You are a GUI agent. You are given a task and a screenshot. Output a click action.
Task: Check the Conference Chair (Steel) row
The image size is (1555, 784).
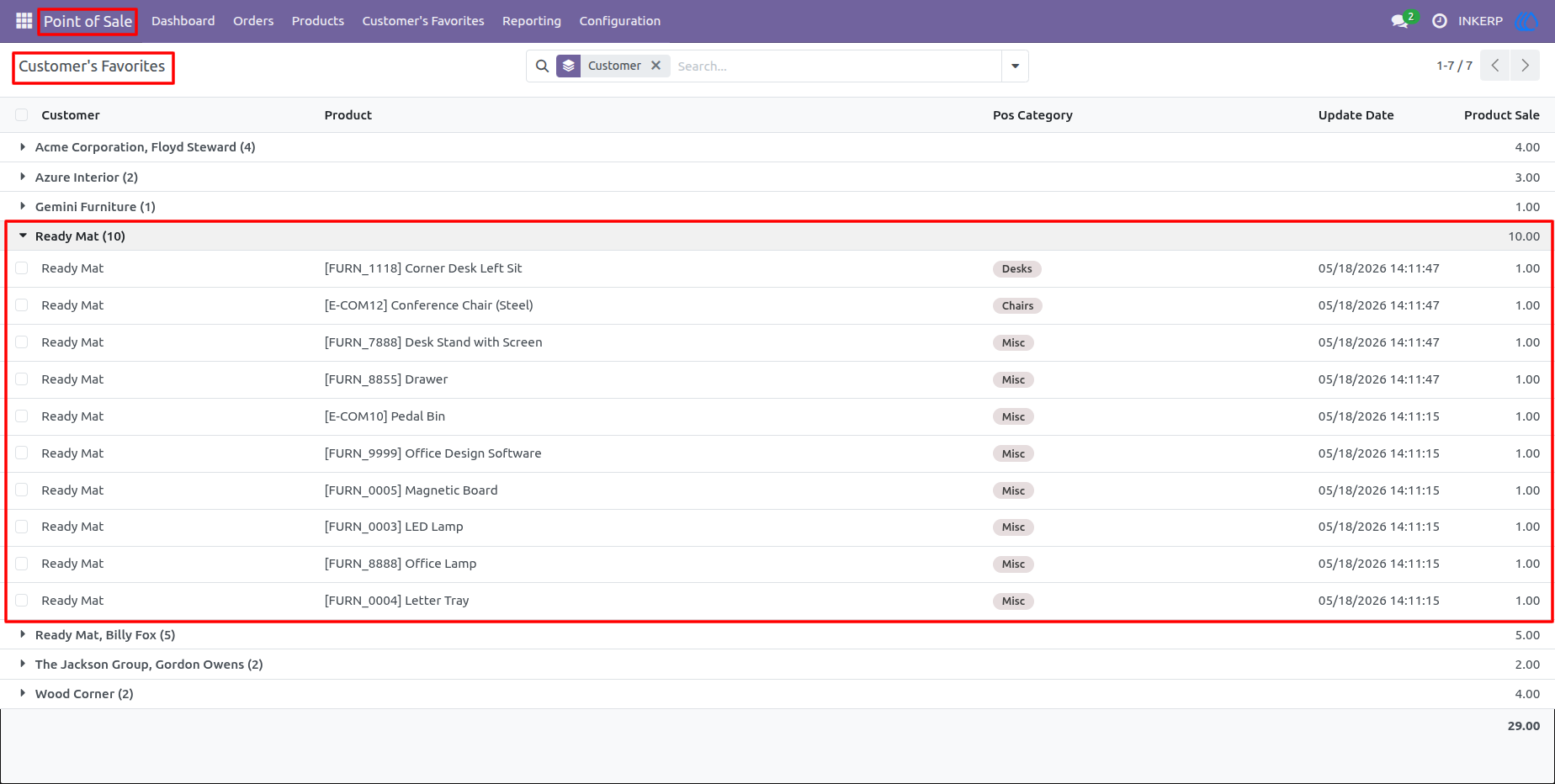(x=22, y=305)
